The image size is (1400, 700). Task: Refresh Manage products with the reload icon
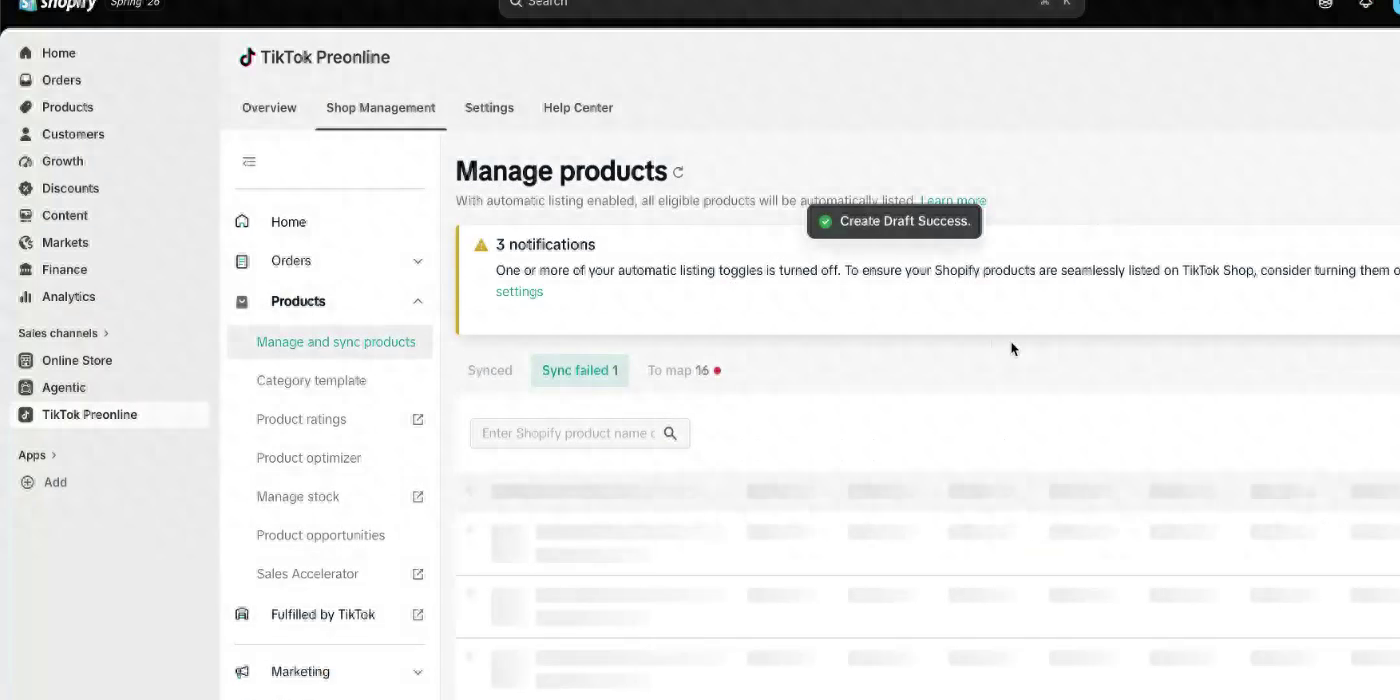(678, 172)
